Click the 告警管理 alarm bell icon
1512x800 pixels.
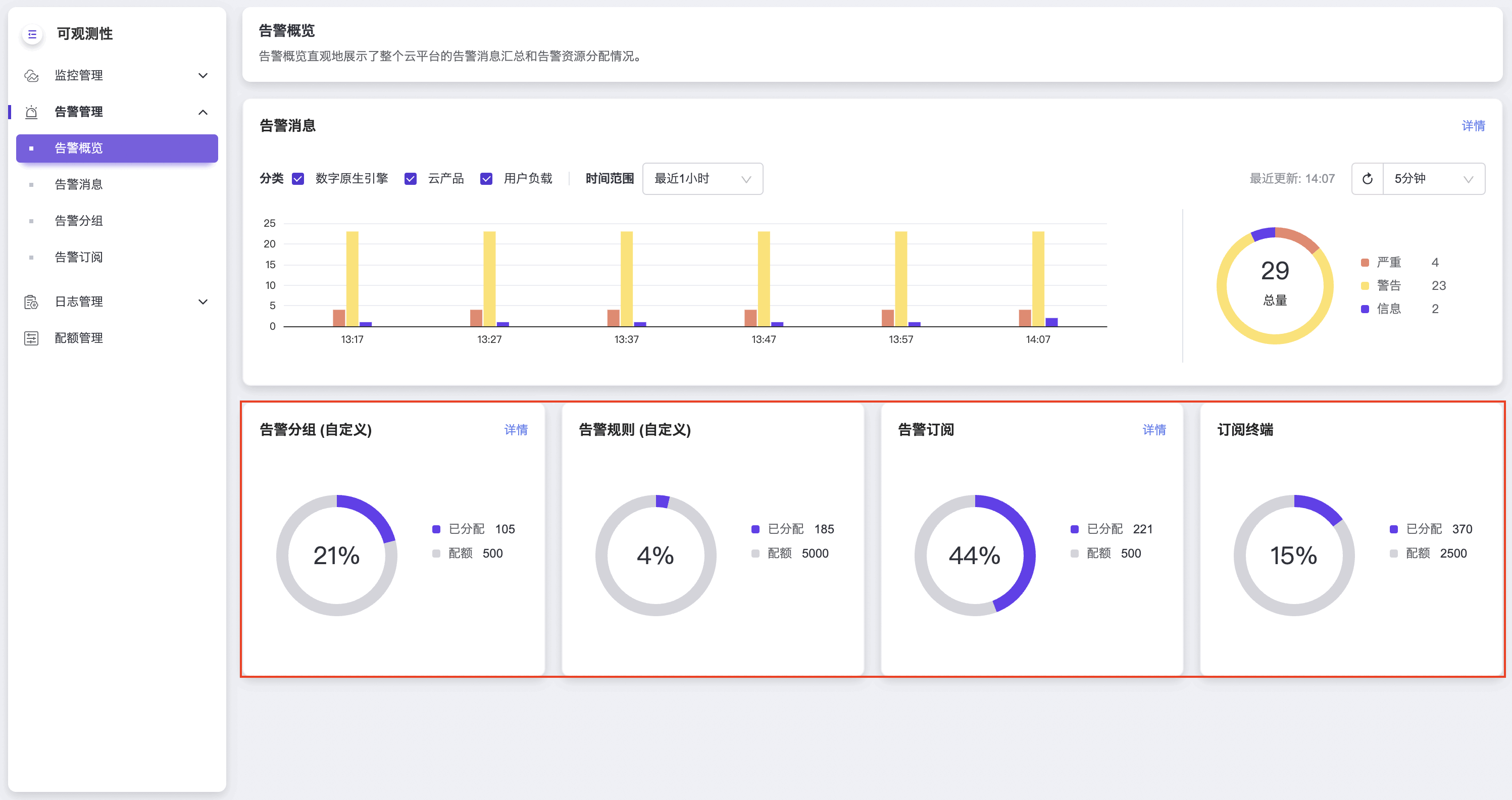pos(32,112)
